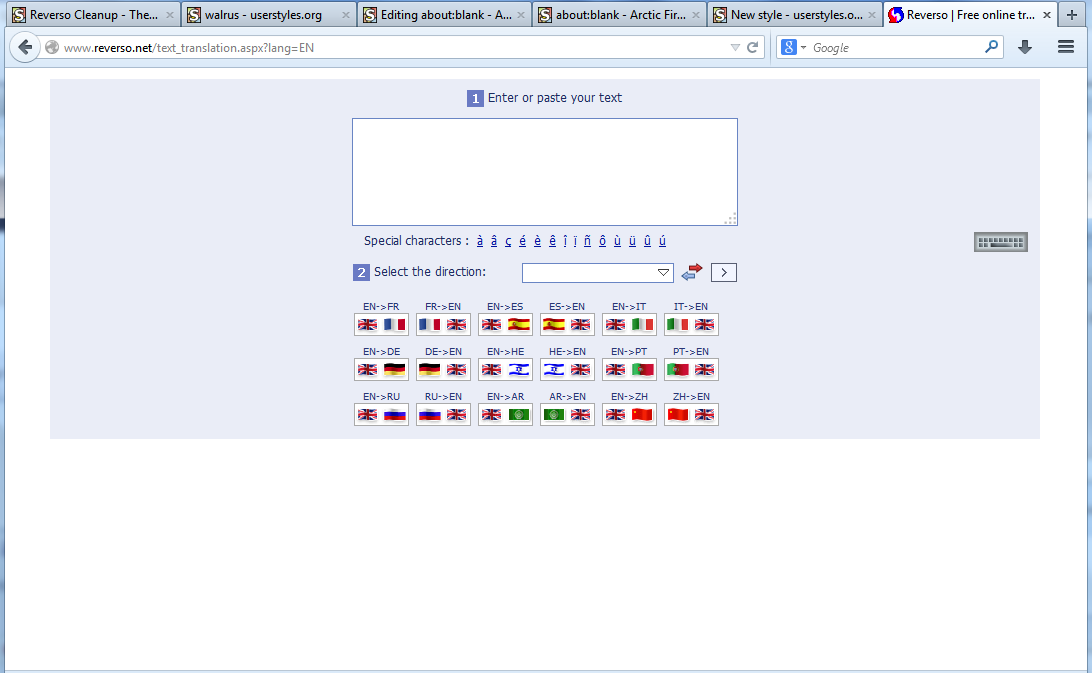Insert special character é
The width and height of the screenshot is (1092, 673).
click(x=522, y=241)
